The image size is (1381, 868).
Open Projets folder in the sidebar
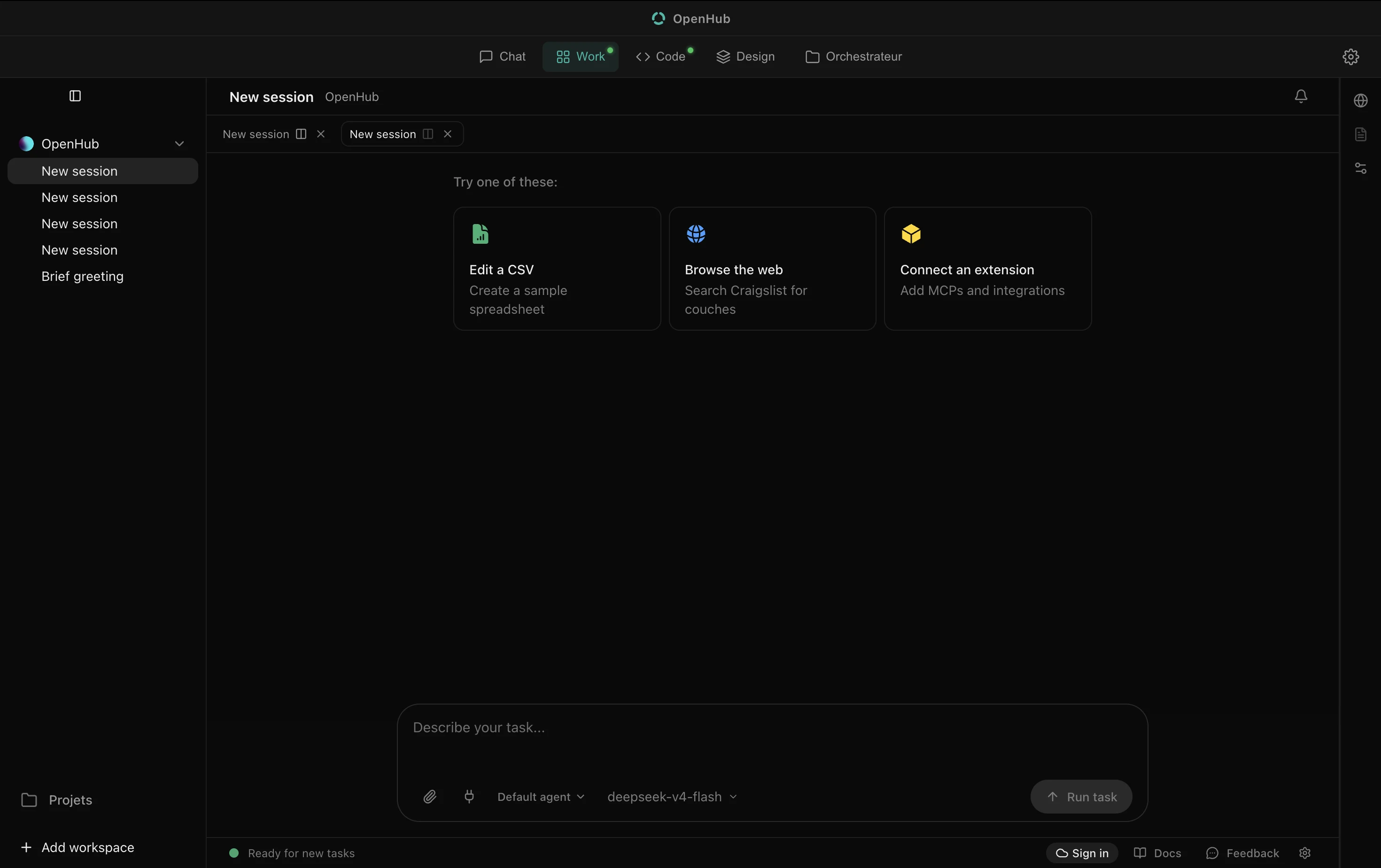pos(57,800)
